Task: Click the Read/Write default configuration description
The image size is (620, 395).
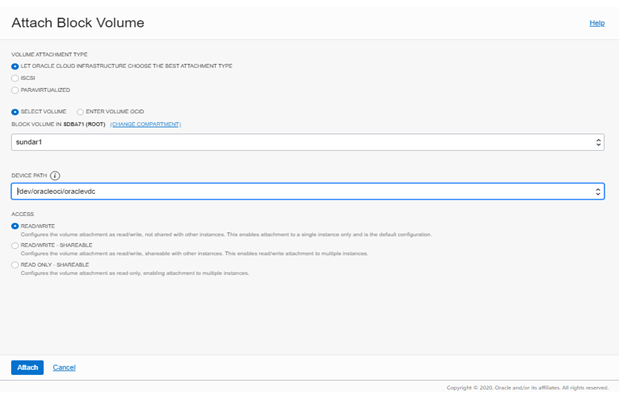Action: [x=226, y=234]
